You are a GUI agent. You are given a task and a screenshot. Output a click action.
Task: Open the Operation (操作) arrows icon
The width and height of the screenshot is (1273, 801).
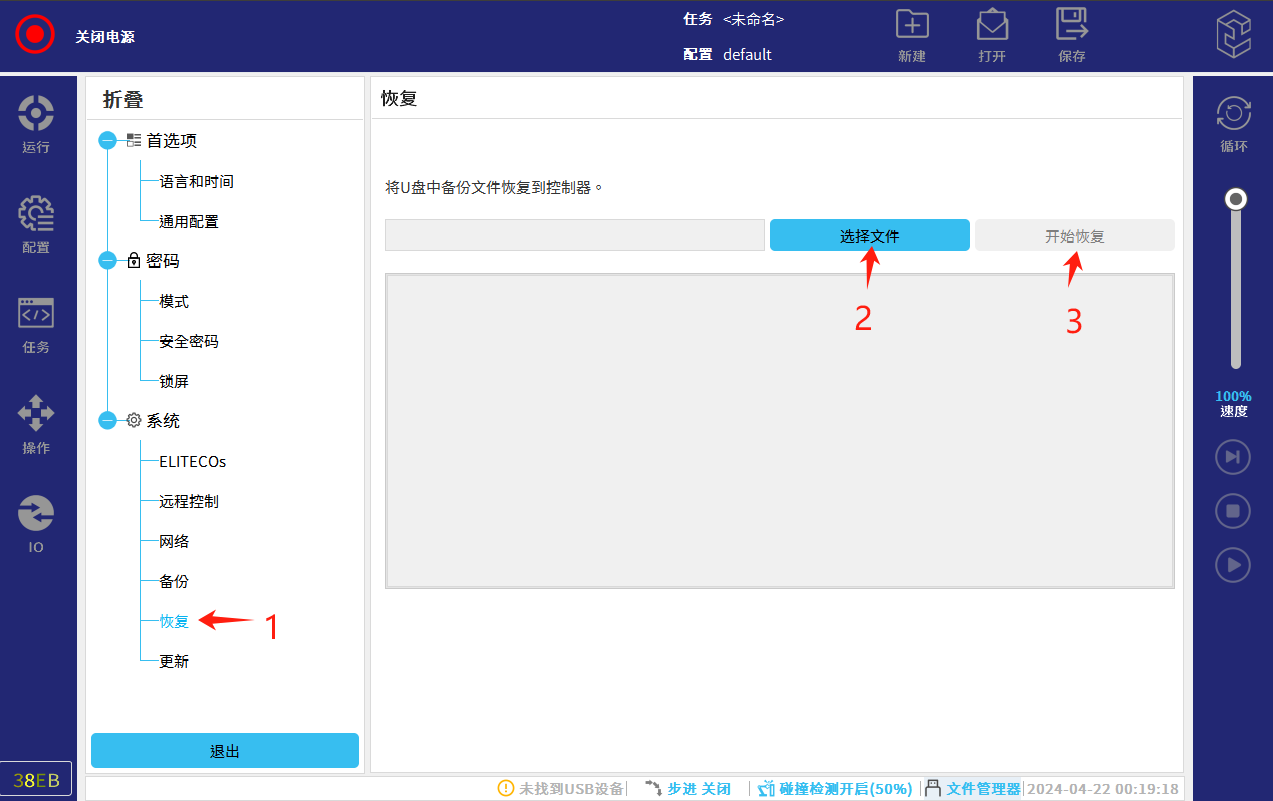36,414
